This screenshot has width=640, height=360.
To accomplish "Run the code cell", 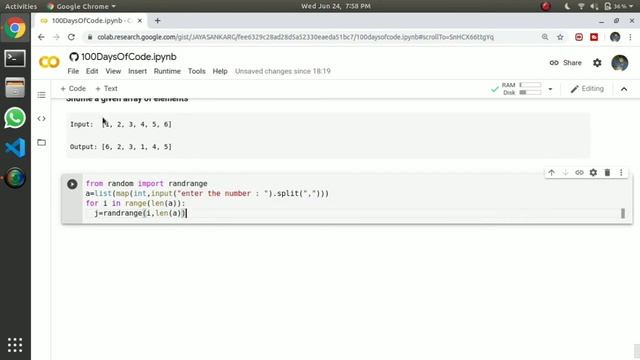I will [72, 184].
